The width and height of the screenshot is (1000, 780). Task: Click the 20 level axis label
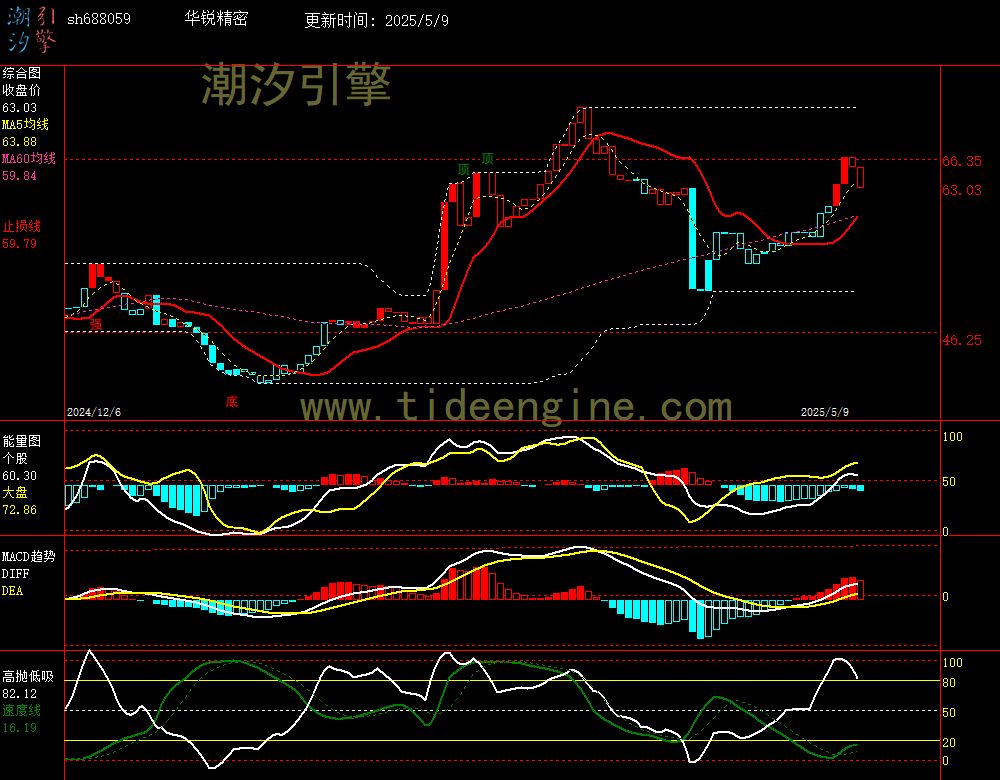949,742
